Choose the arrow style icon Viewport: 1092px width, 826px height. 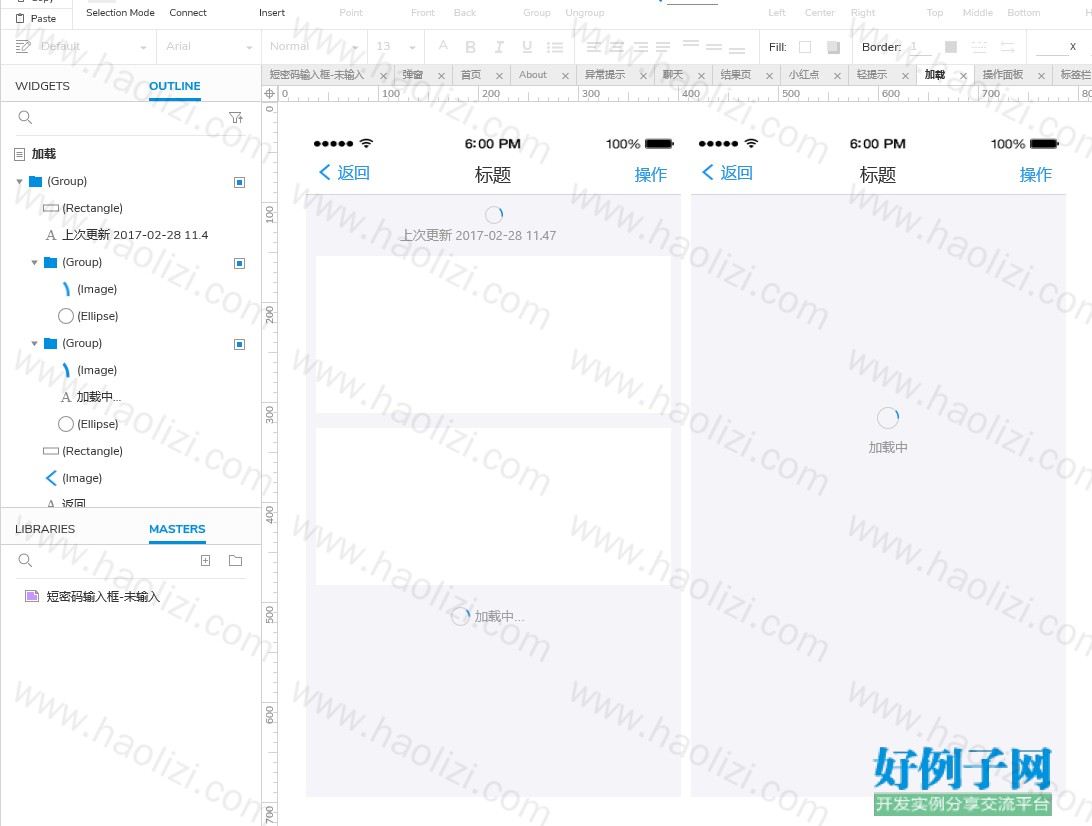(x=1007, y=47)
